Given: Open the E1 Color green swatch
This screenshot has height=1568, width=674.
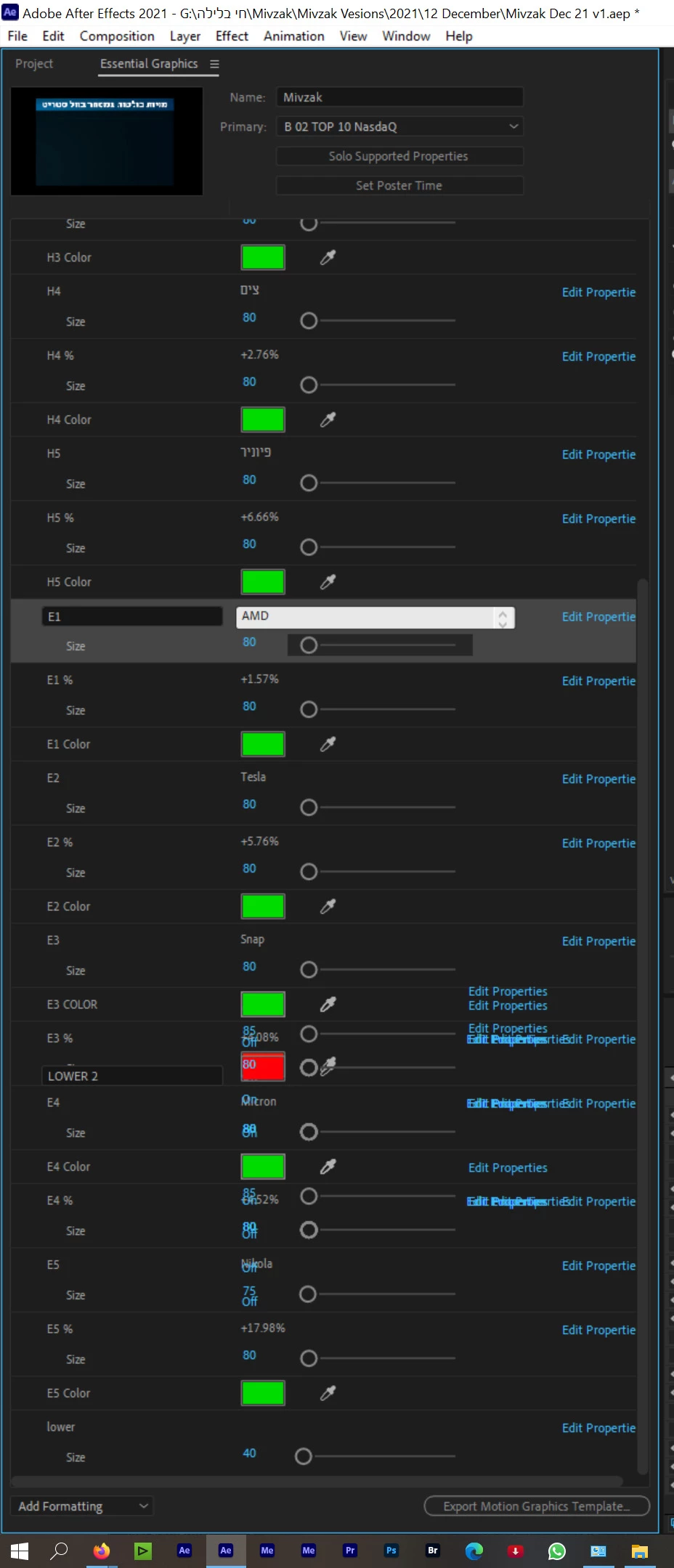Looking at the screenshot, I should [x=263, y=744].
